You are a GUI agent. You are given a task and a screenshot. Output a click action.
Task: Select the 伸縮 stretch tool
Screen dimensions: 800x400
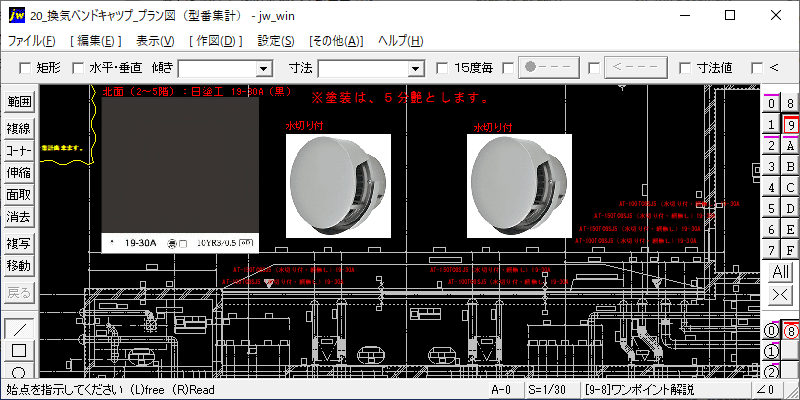click(x=19, y=173)
